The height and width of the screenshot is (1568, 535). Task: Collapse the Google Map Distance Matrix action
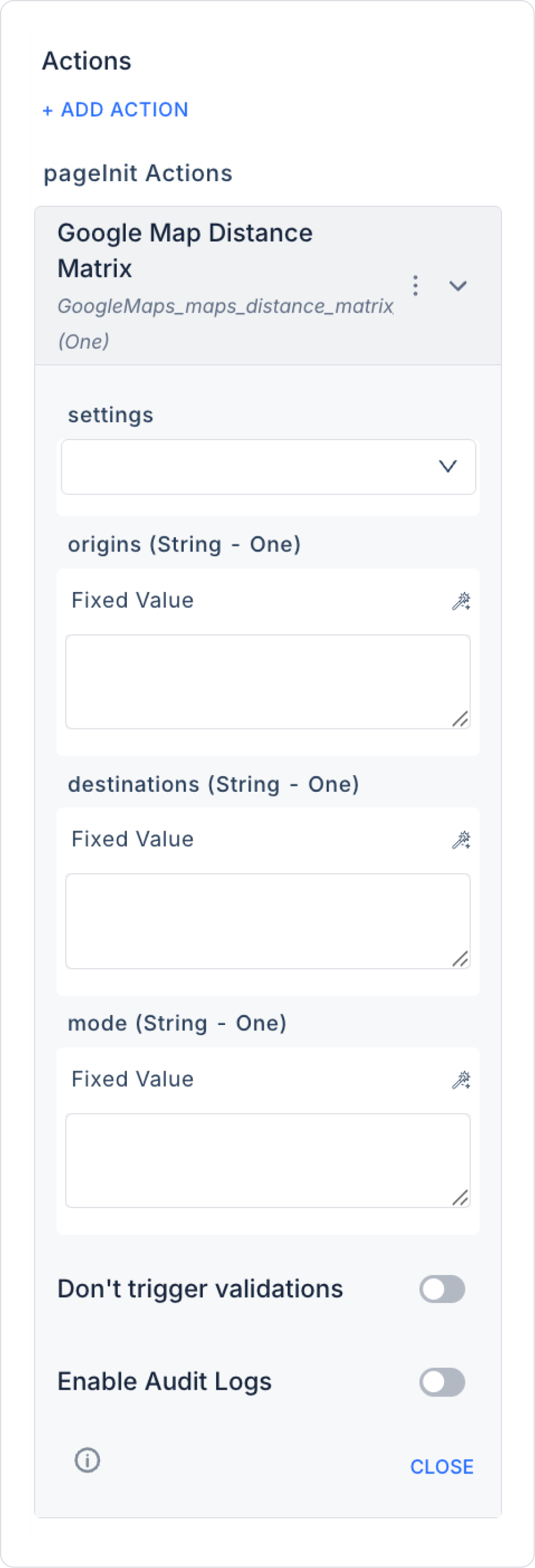458,285
